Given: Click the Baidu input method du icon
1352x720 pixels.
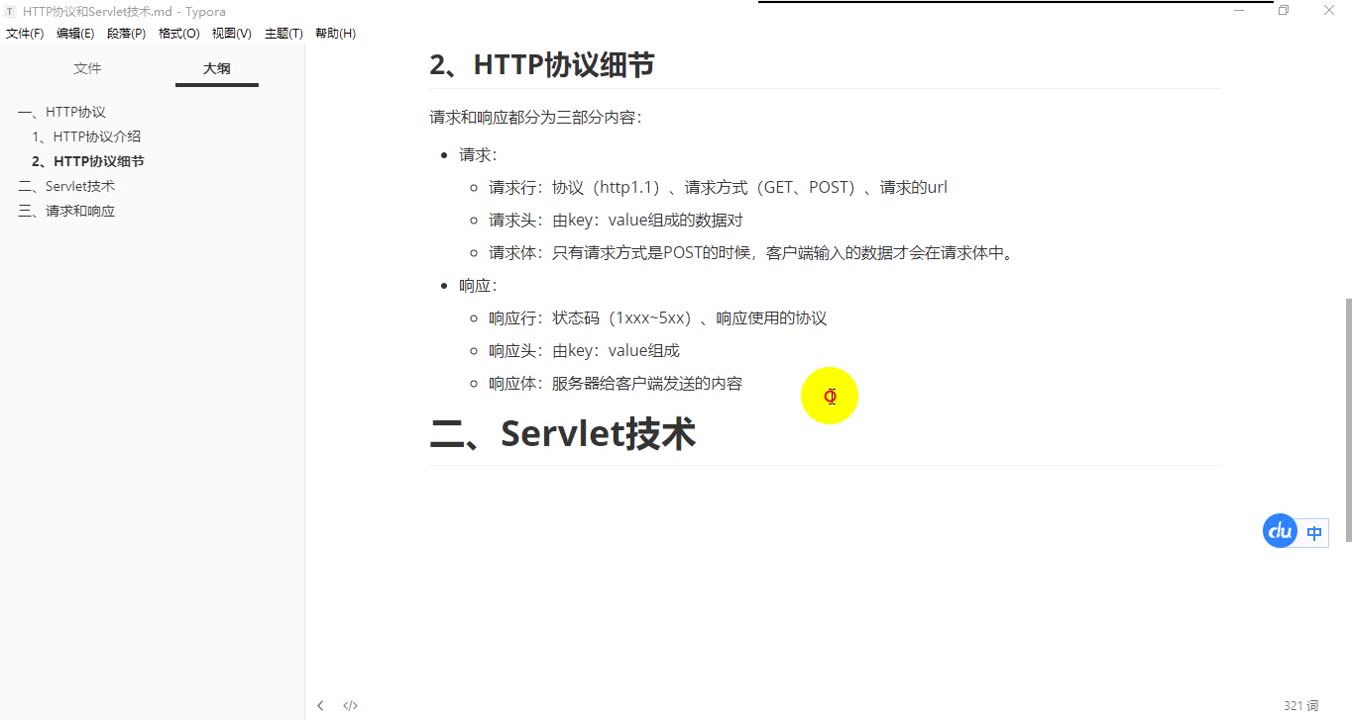Looking at the screenshot, I should (x=1280, y=531).
